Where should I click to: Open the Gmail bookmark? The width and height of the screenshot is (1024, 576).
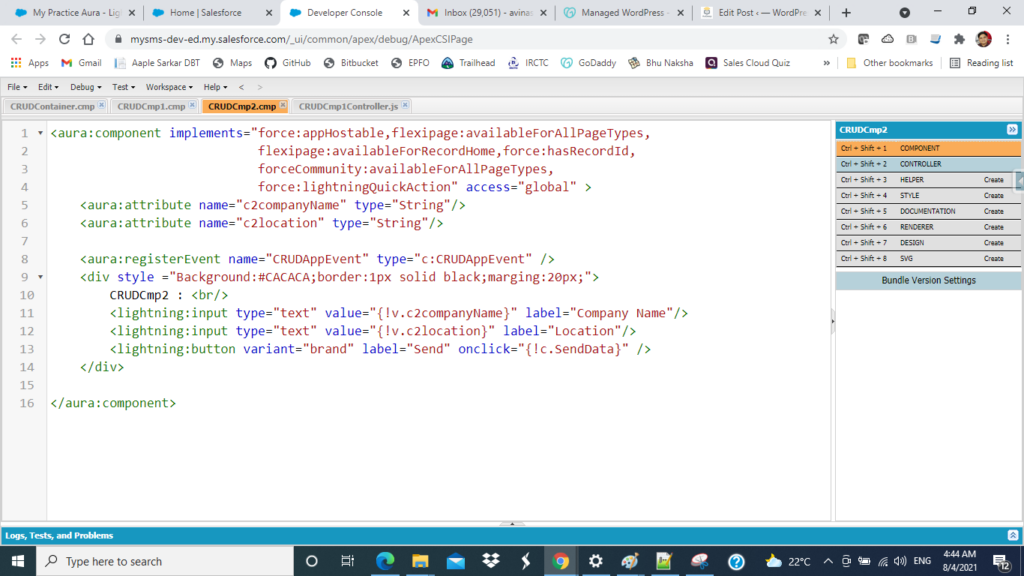tap(82, 63)
